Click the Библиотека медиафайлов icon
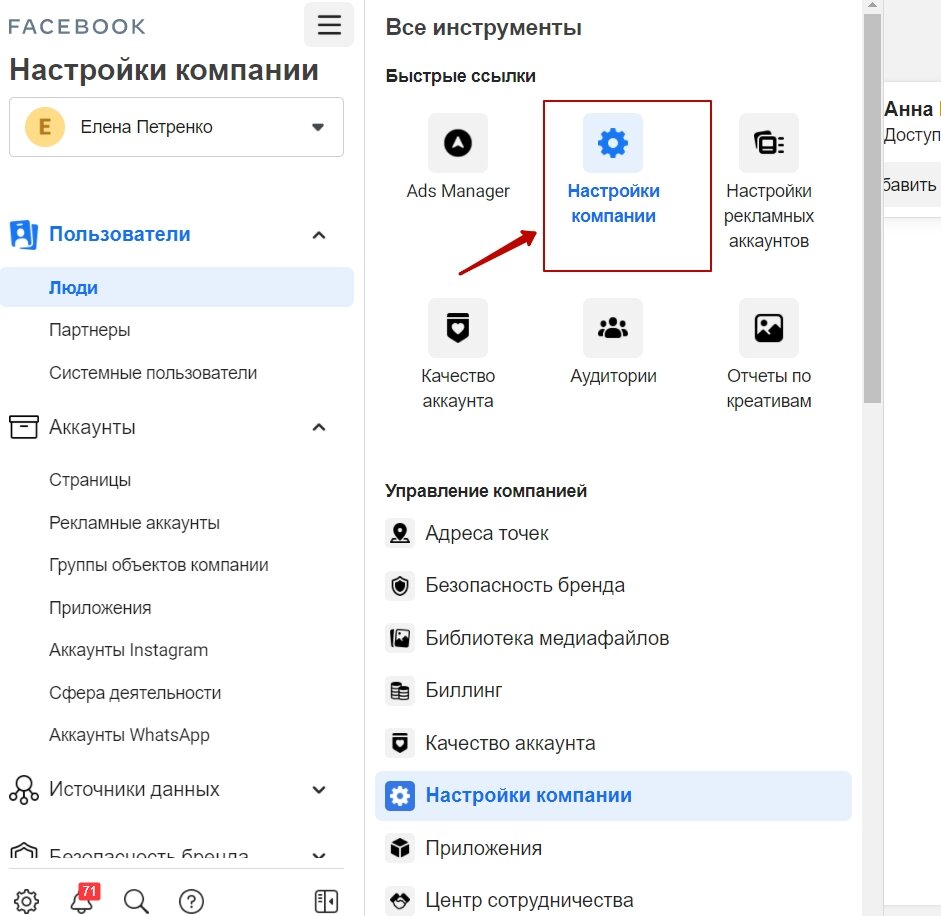 400,637
